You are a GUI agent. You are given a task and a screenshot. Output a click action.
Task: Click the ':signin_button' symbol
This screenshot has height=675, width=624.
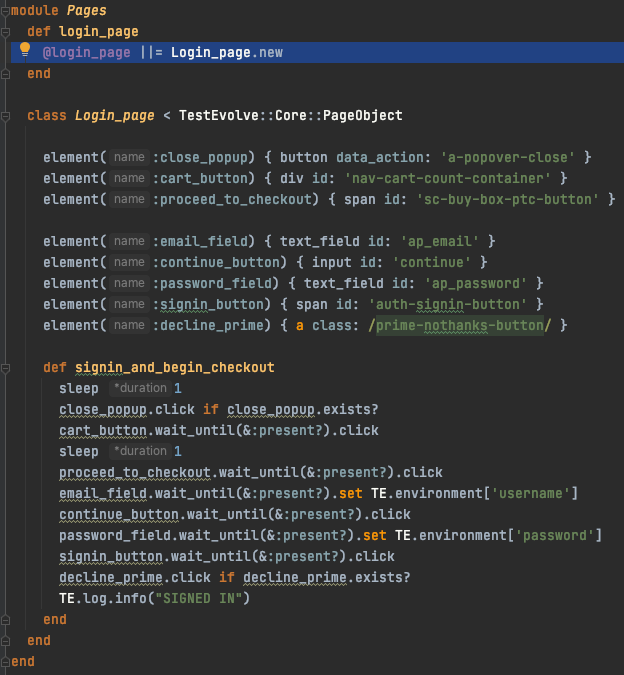[x=208, y=304]
